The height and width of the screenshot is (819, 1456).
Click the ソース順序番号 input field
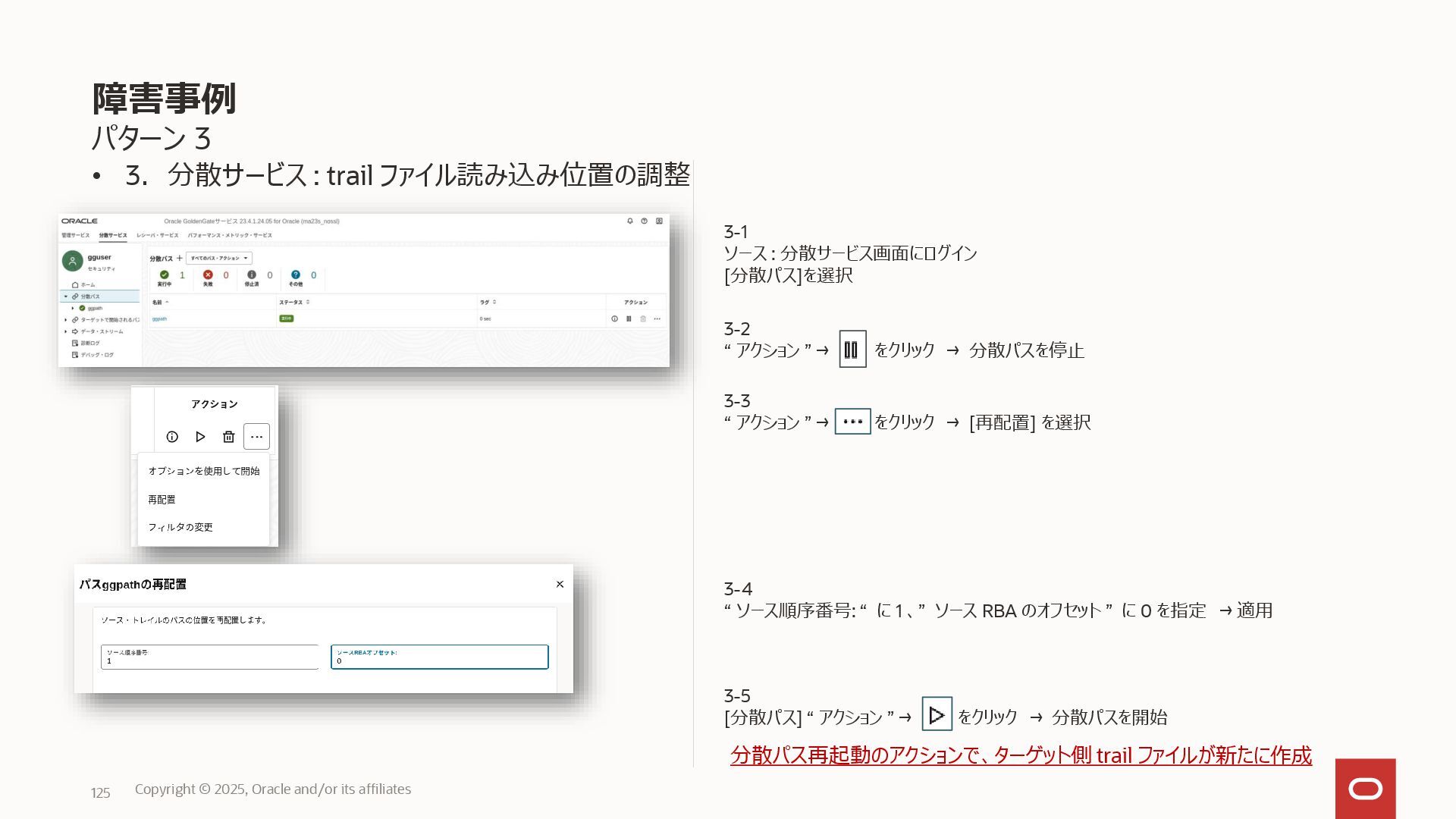[209, 657]
